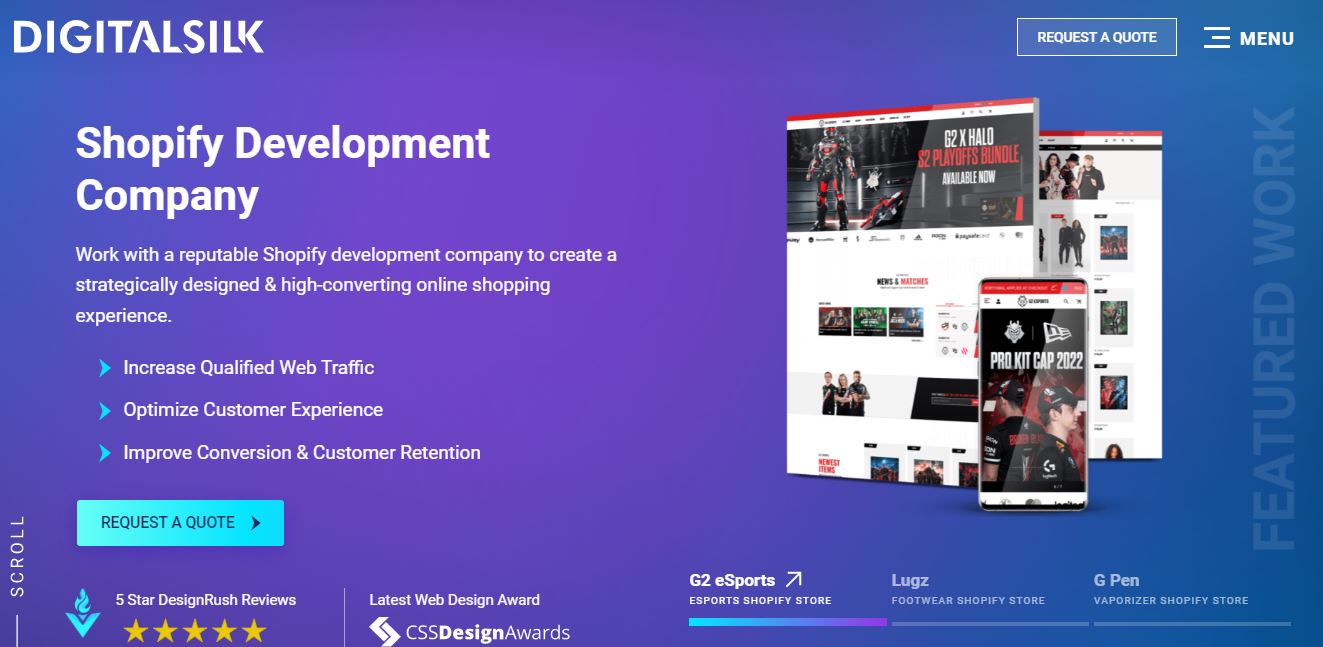Image resolution: width=1323 pixels, height=647 pixels.
Task: Click the Increase Qualified Web Traffic bullet
Action: pos(236,368)
